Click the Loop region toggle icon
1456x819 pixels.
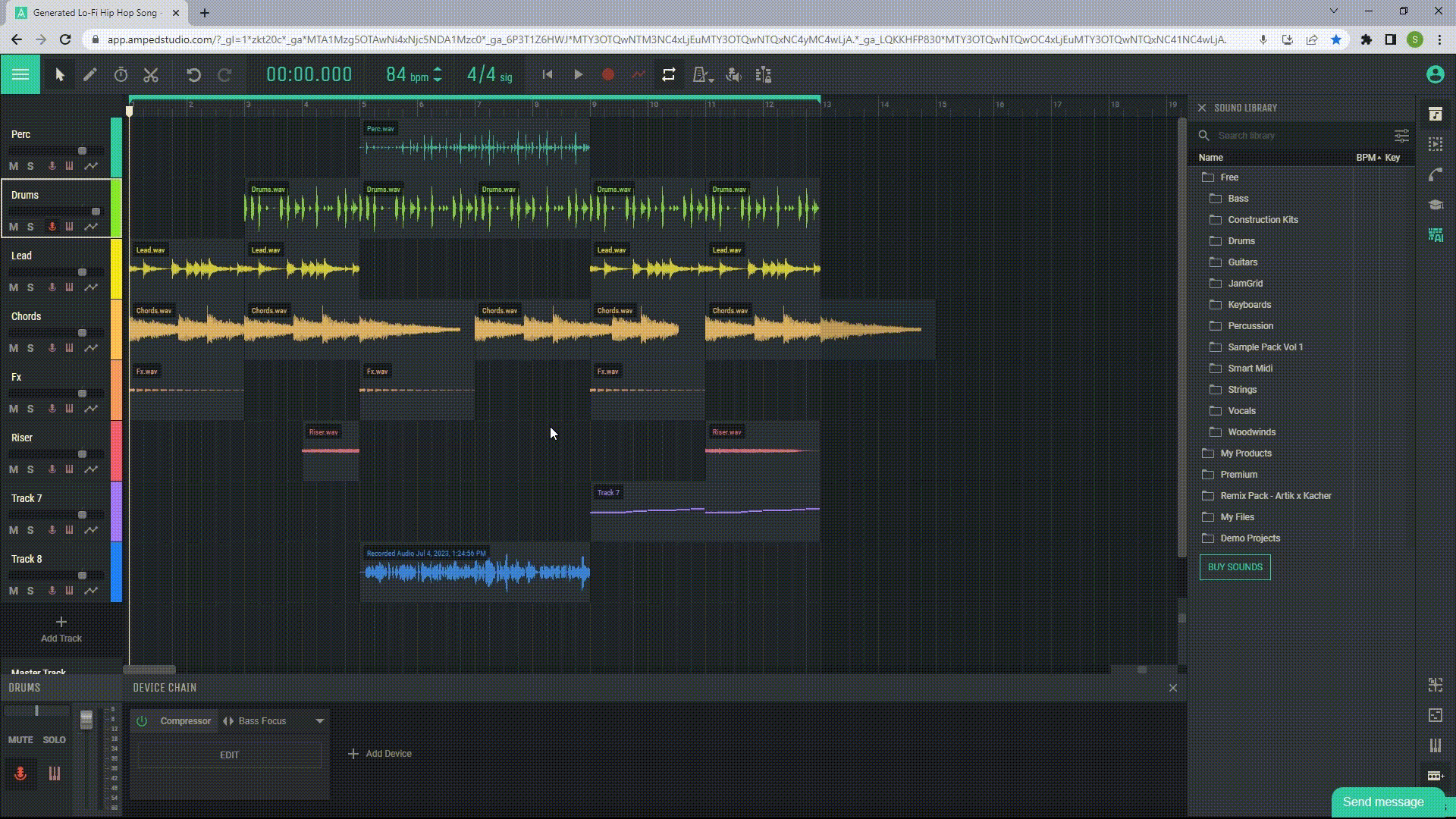point(668,75)
